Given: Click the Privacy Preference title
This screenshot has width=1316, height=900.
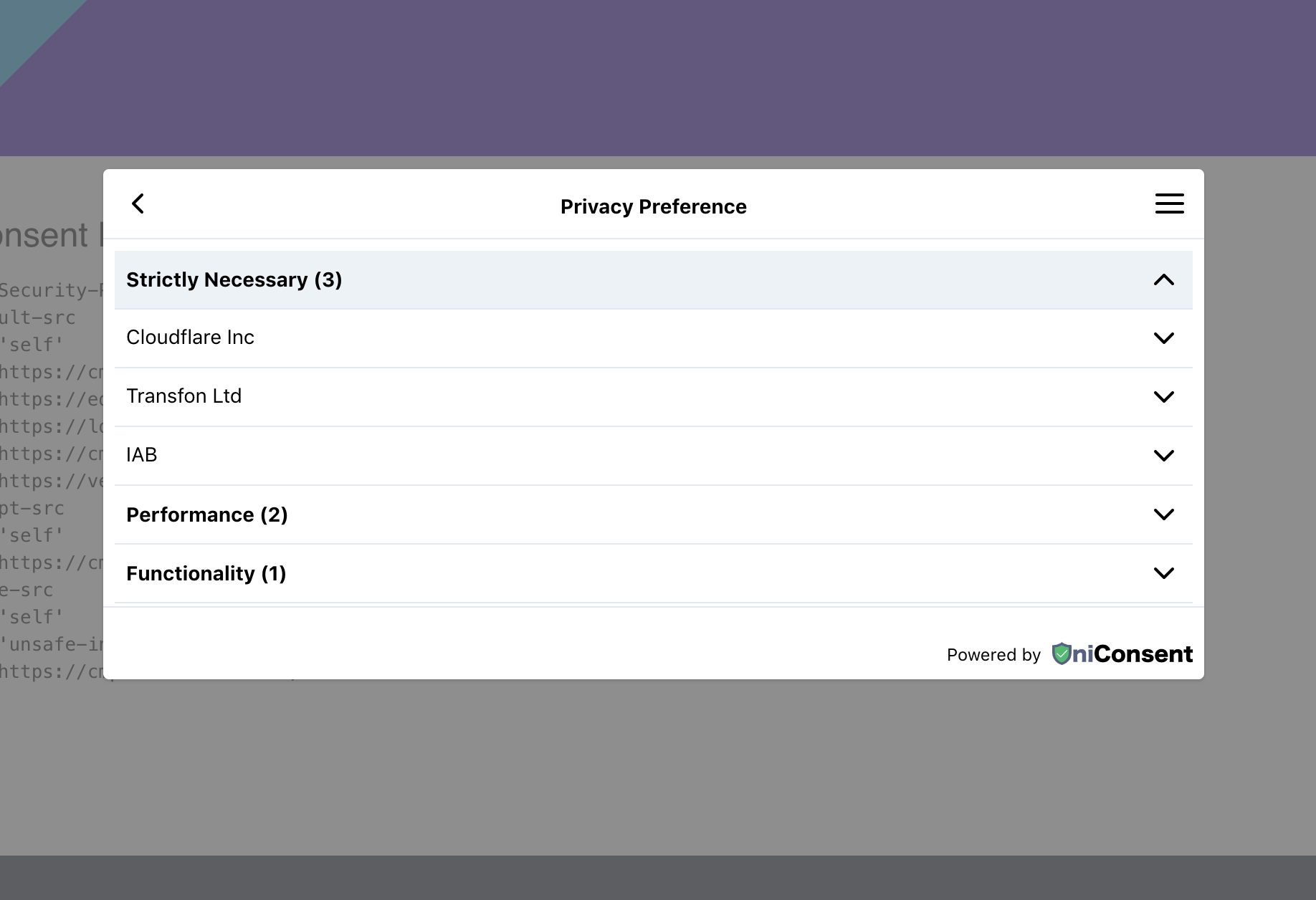Looking at the screenshot, I should click(x=653, y=207).
